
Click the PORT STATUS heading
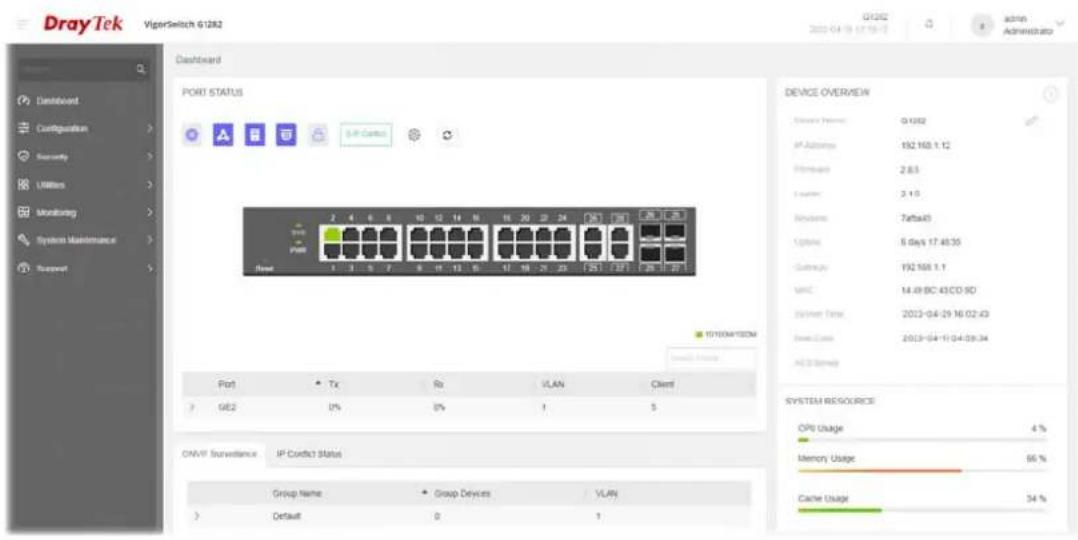coord(212,91)
